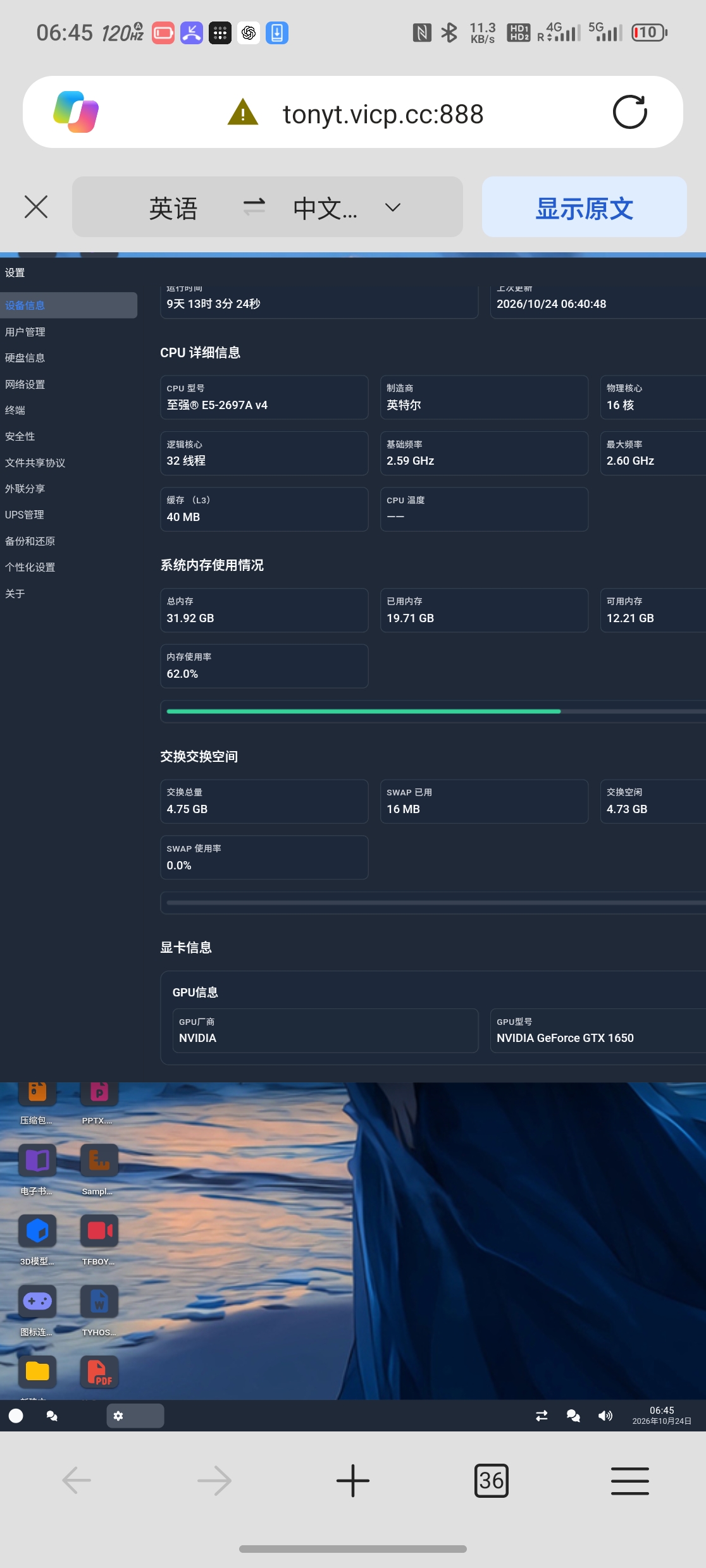Viewport: 706px width, 1568px height.
Task: Focus the tonyt.vicp.cc:888 address field
Action: coord(383,114)
